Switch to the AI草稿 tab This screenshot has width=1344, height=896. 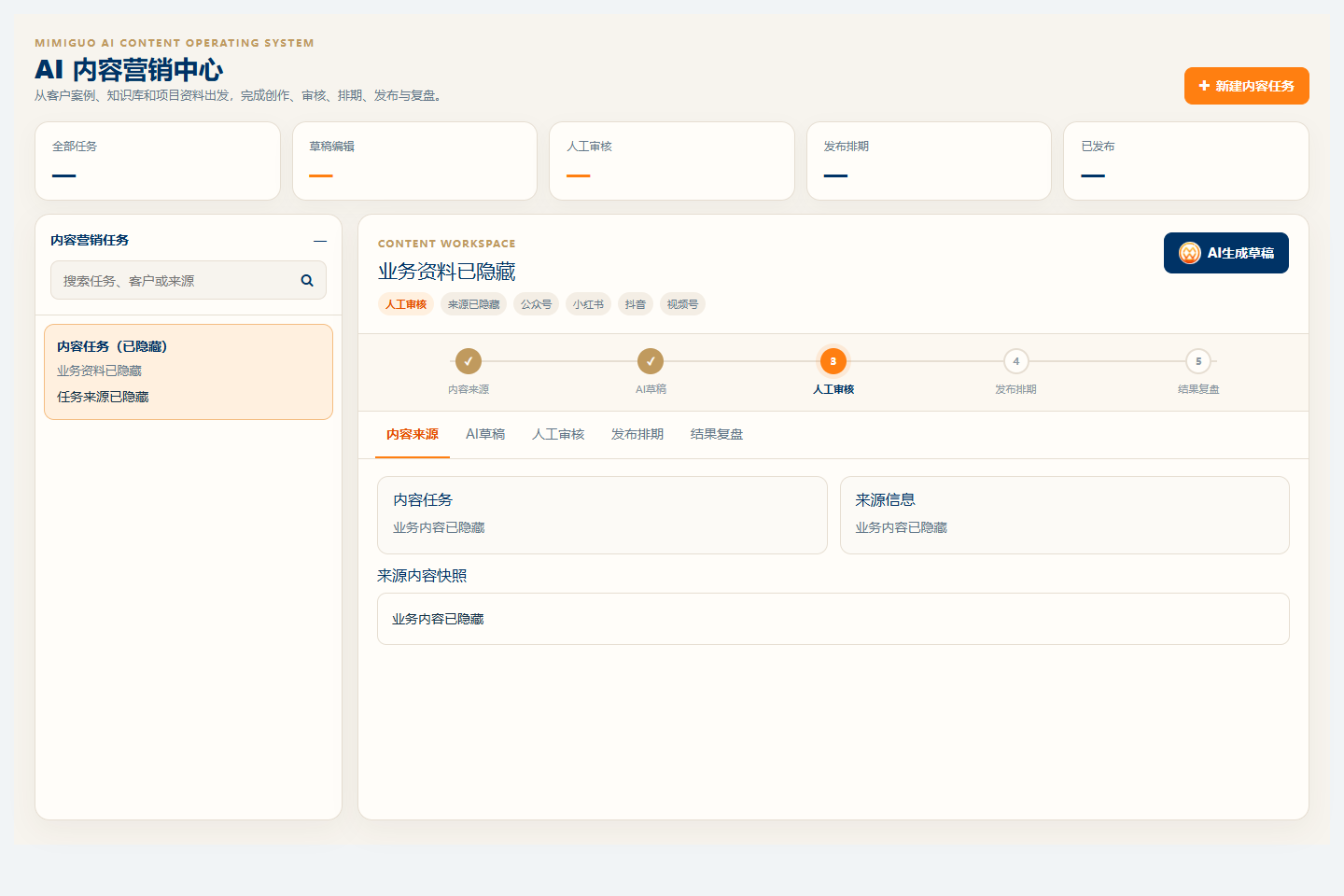[x=485, y=434]
